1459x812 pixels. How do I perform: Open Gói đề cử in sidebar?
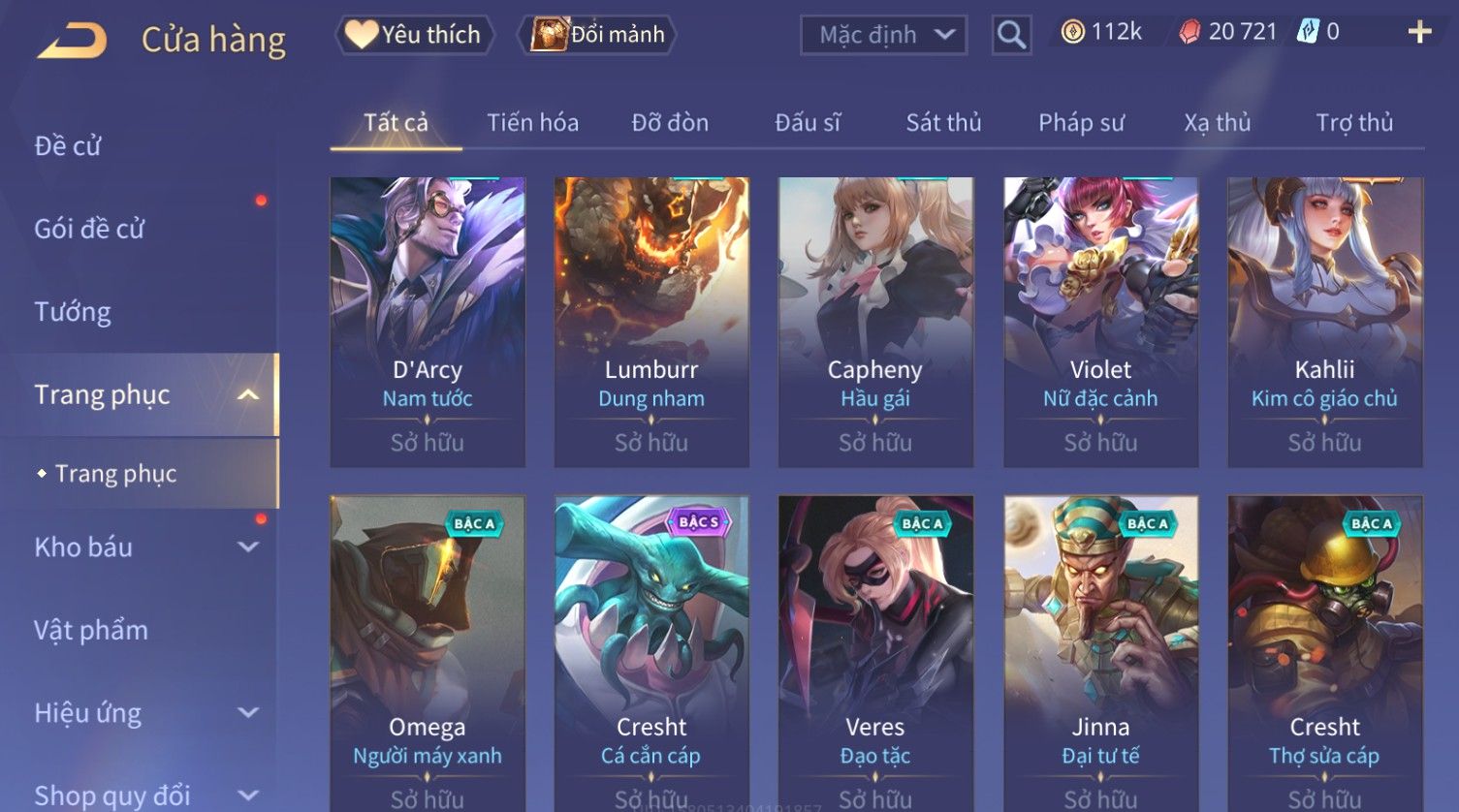(89, 229)
